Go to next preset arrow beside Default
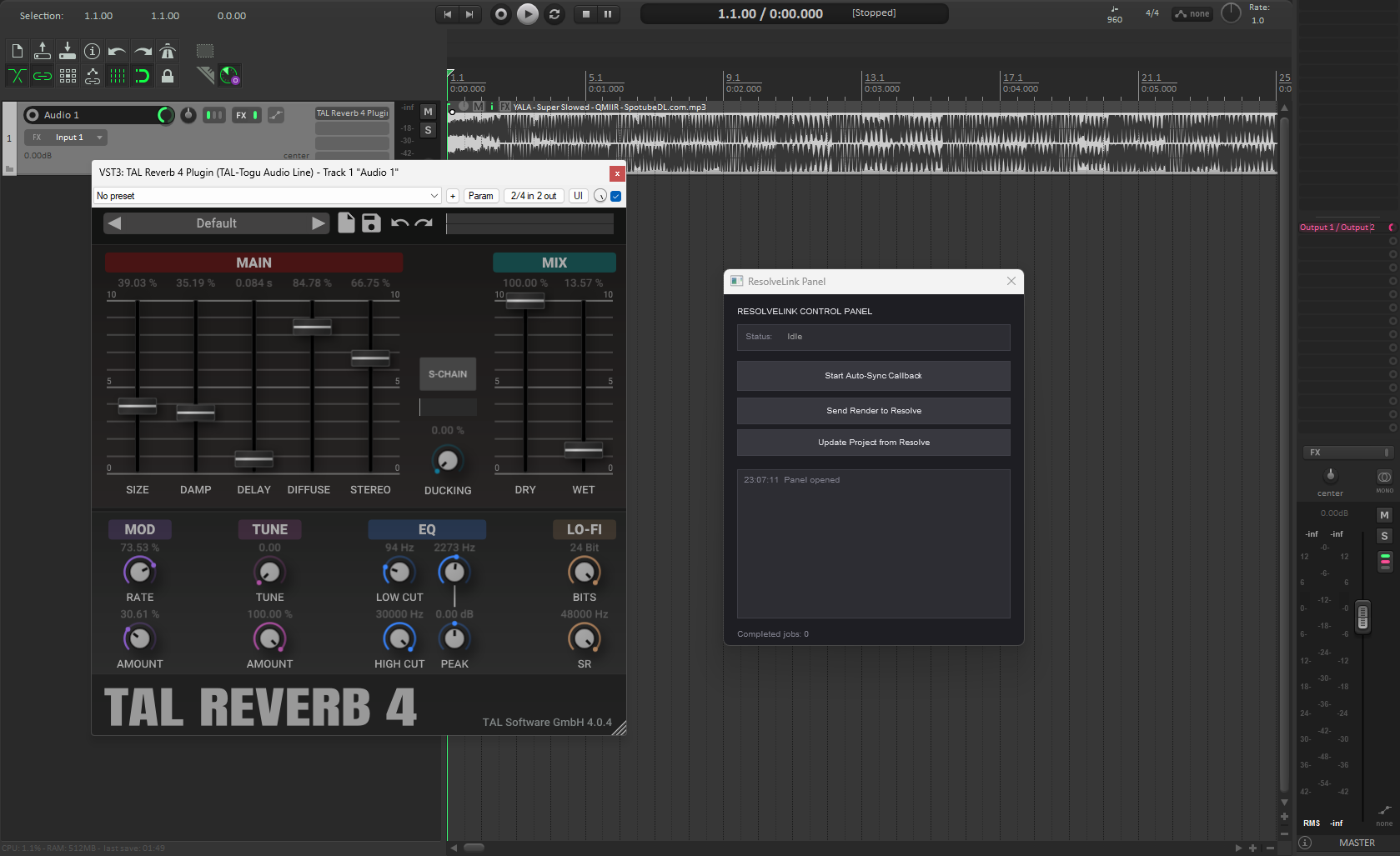 [319, 223]
